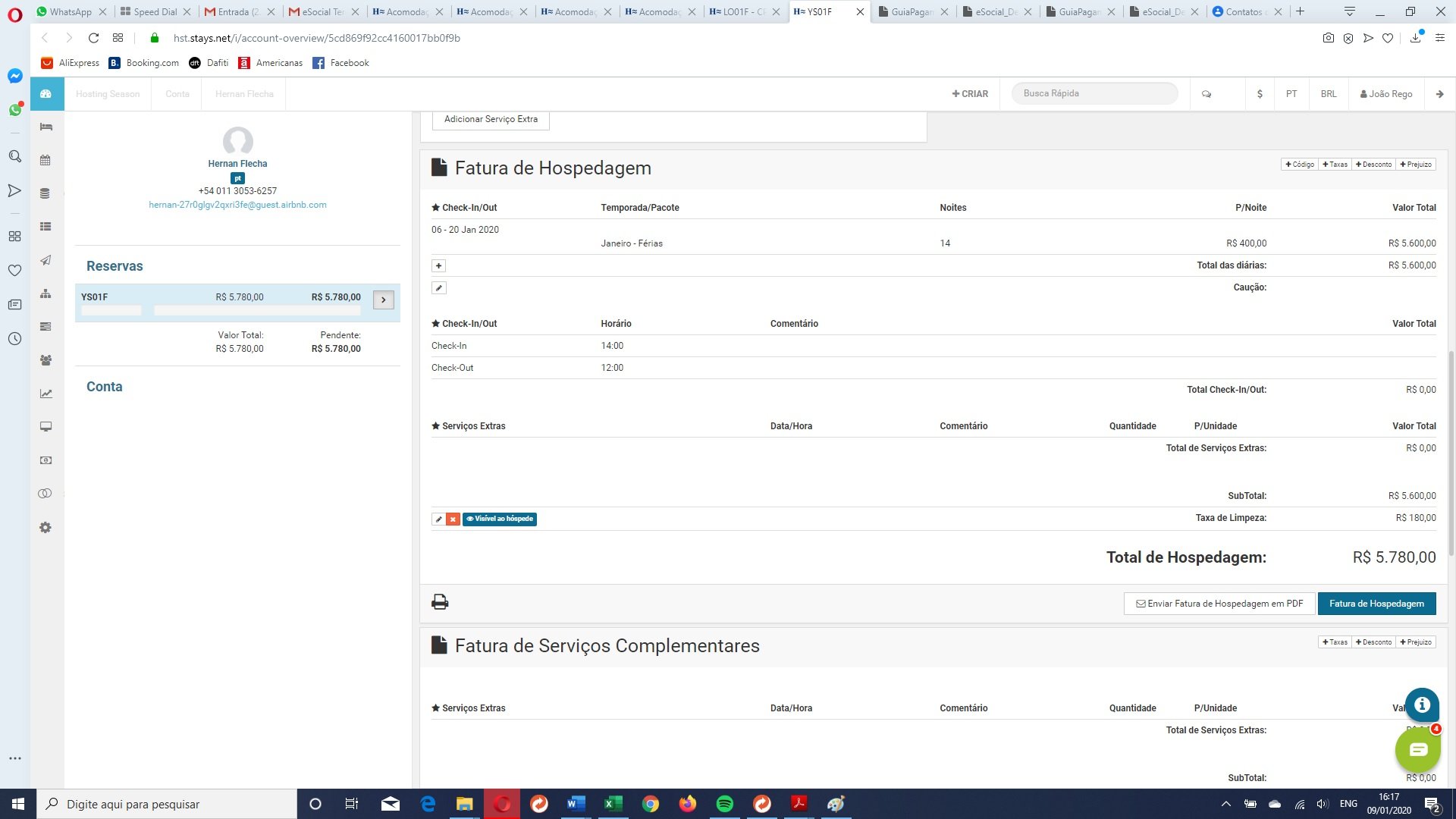Open the CRIAR create menu
The height and width of the screenshot is (819, 1456).
(970, 94)
